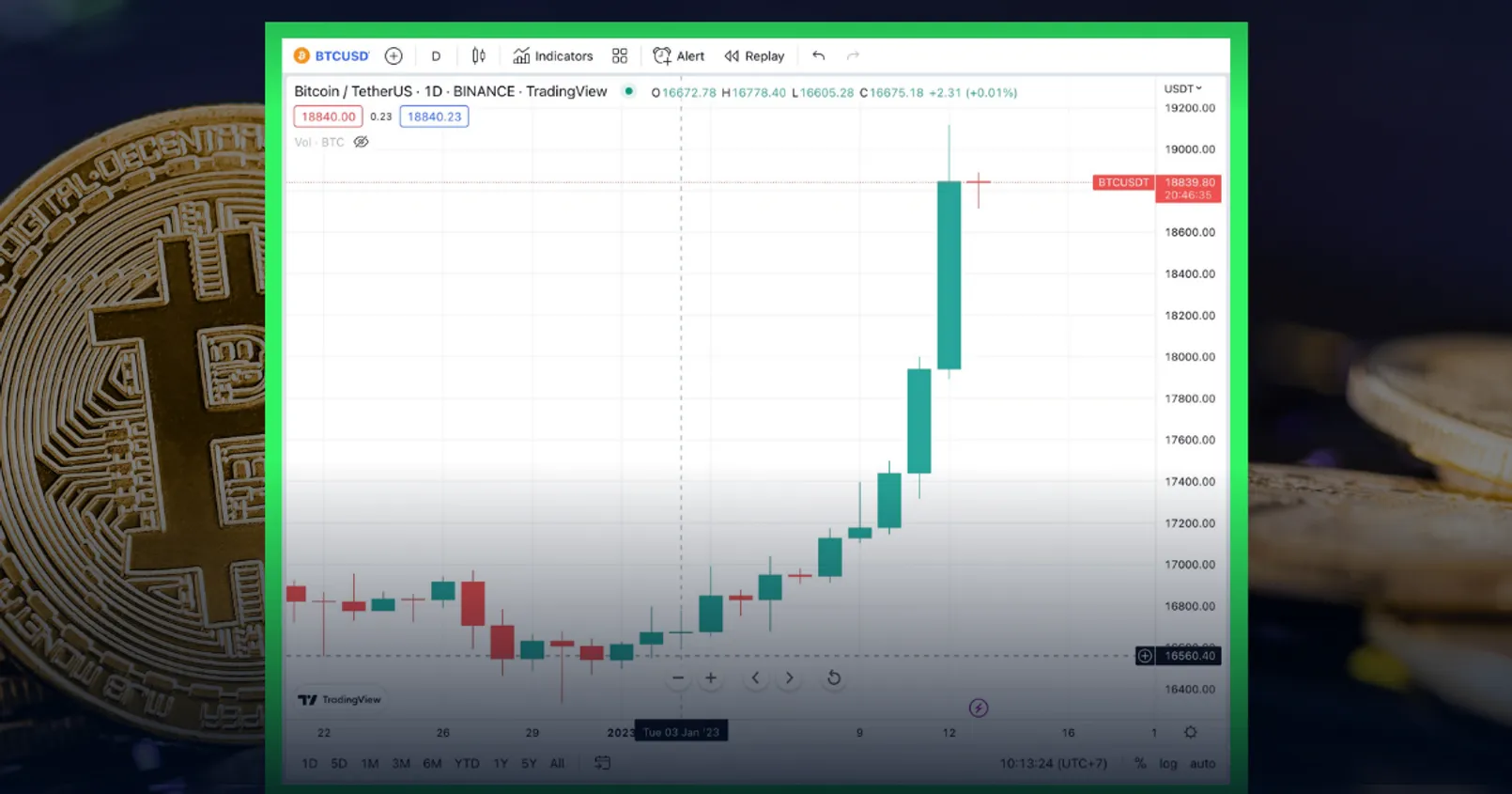
Task: Zoom in the chart with plus button
Action: [711, 677]
